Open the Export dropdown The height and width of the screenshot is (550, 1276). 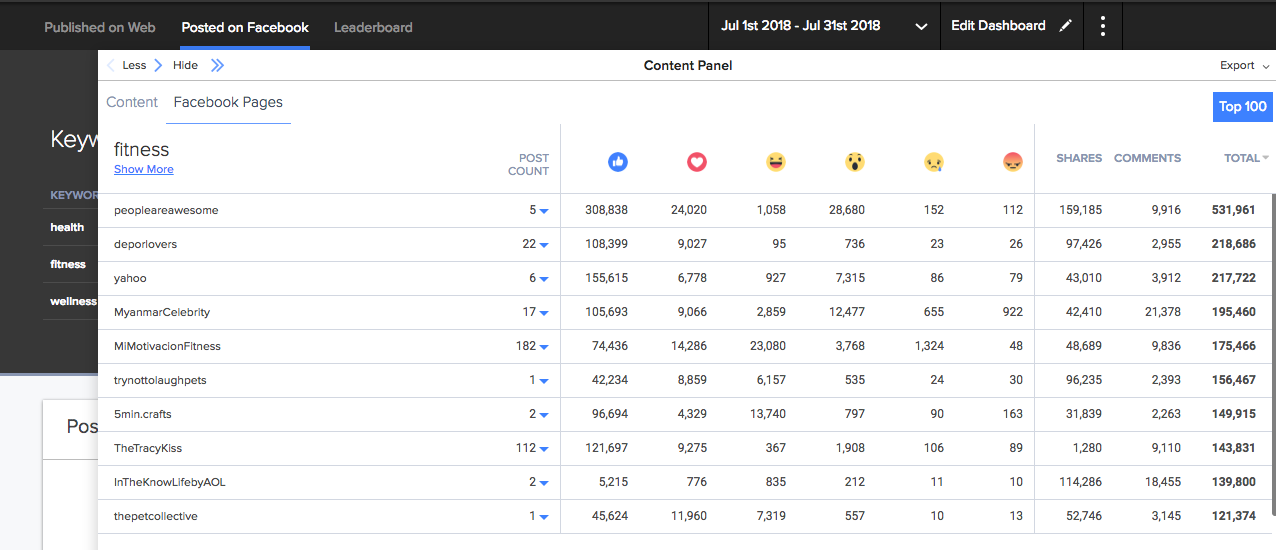(x=1245, y=66)
